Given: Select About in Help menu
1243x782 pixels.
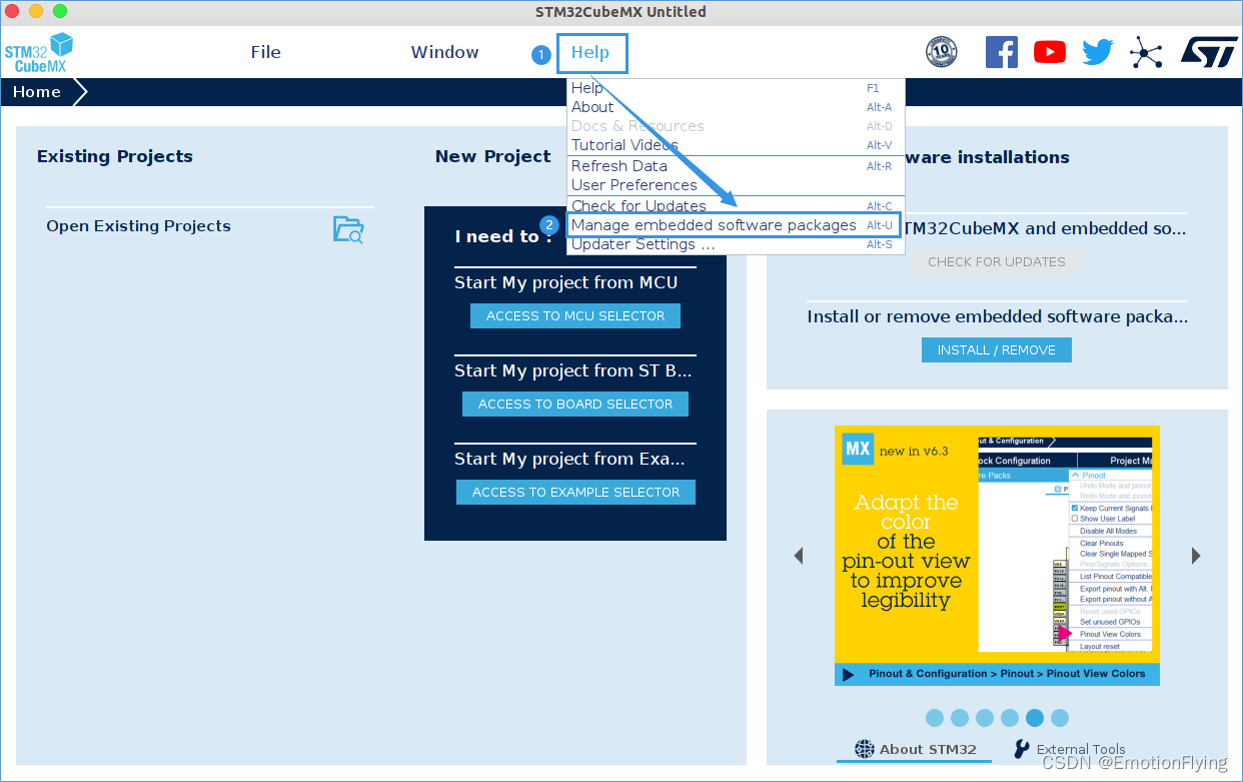Looking at the screenshot, I should pos(735,107).
